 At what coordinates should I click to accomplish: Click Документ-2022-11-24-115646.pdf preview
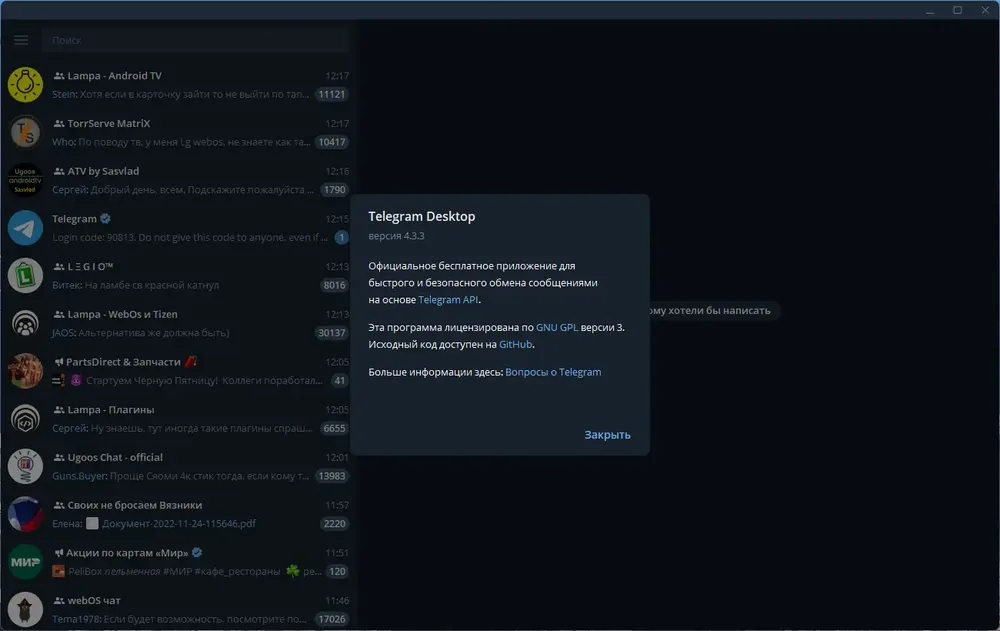[x=179, y=523]
